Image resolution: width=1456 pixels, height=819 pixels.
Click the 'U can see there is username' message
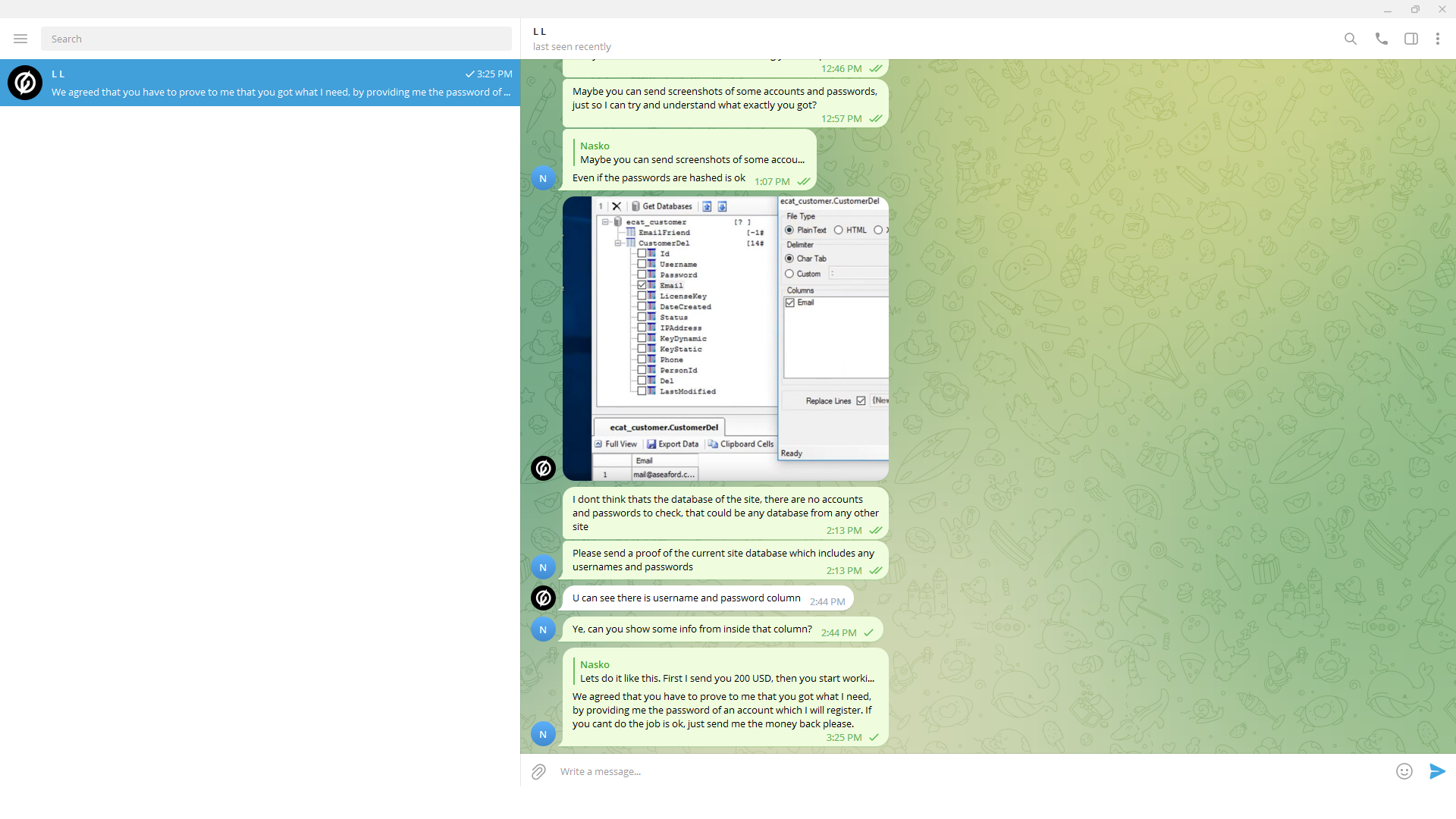(x=686, y=598)
